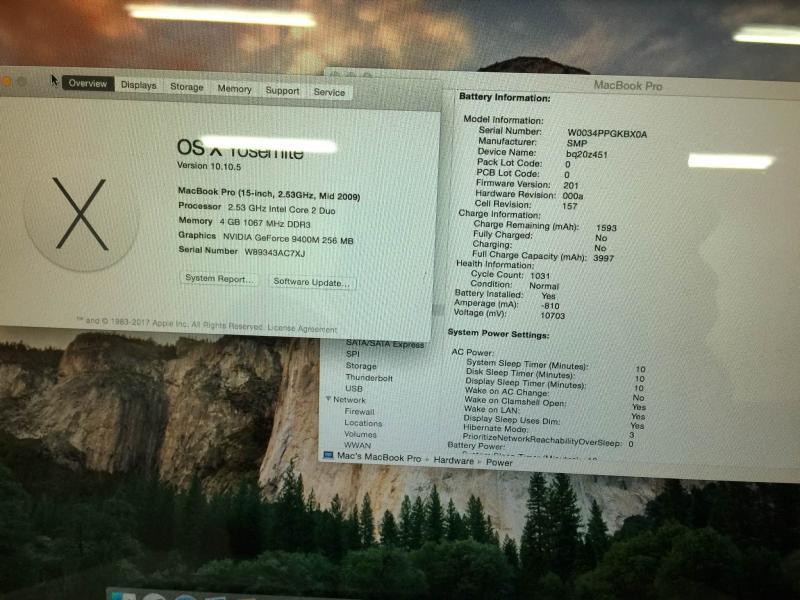The height and width of the screenshot is (600, 800).
Task: Select Thunderbolt in the sidebar
Action: pyautogui.click(x=369, y=378)
